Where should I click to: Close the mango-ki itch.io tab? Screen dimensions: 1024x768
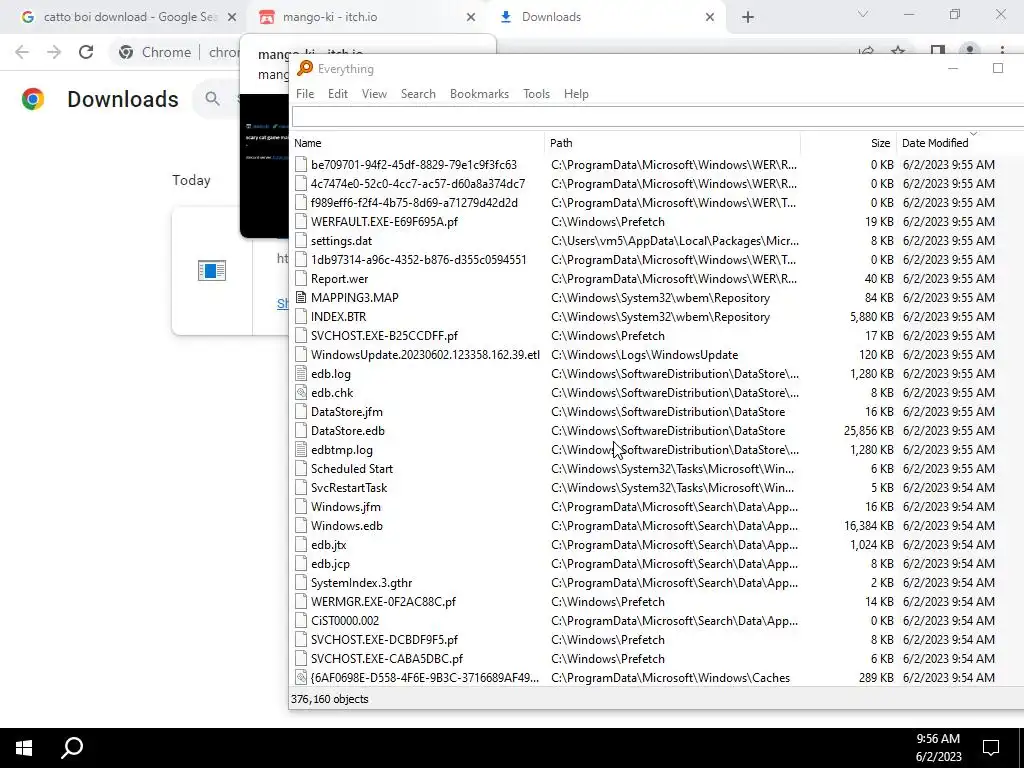471,17
